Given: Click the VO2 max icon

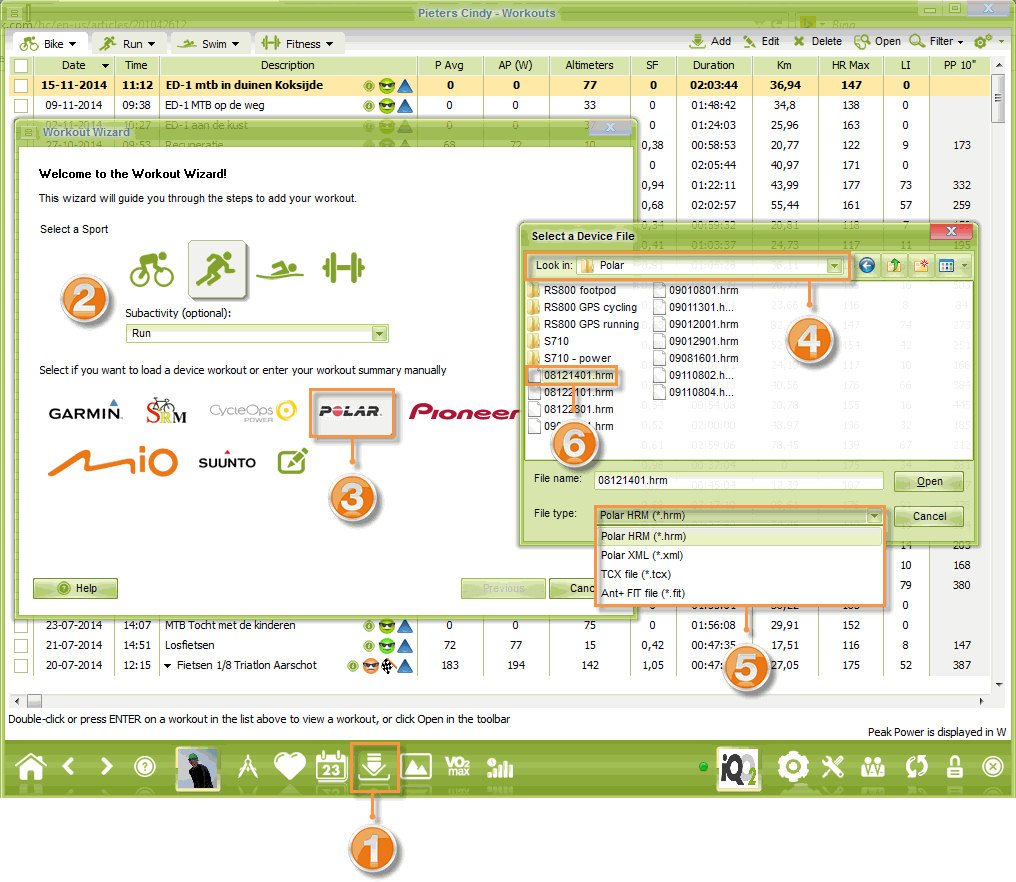Looking at the screenshot, I should (x=459, y=767).
